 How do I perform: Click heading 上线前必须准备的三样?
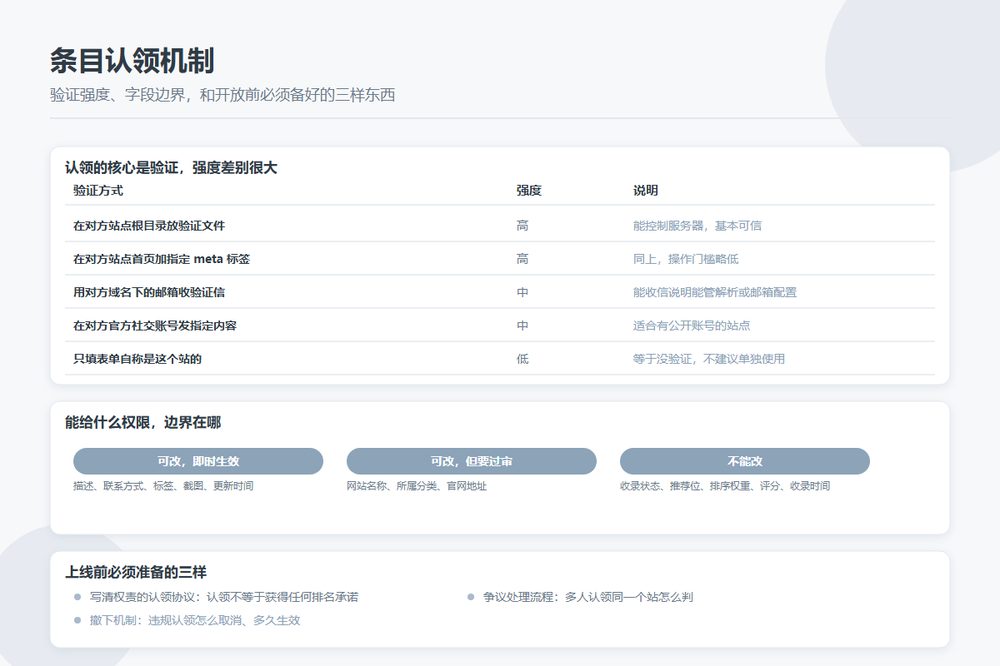(x=136, y=572)
